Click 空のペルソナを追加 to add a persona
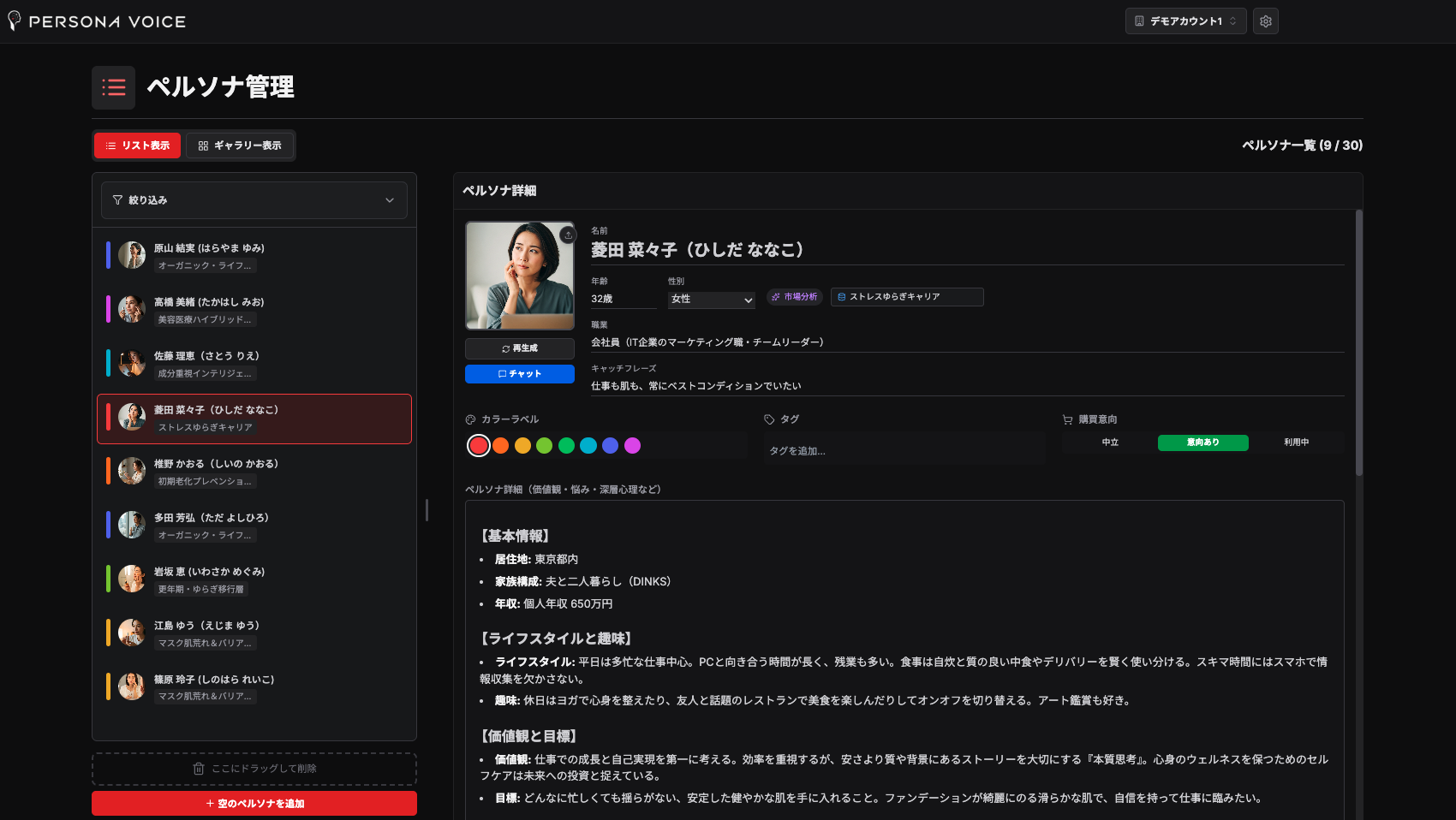The width and height of the screenshot is (1456, 820). tap(254, 803)
